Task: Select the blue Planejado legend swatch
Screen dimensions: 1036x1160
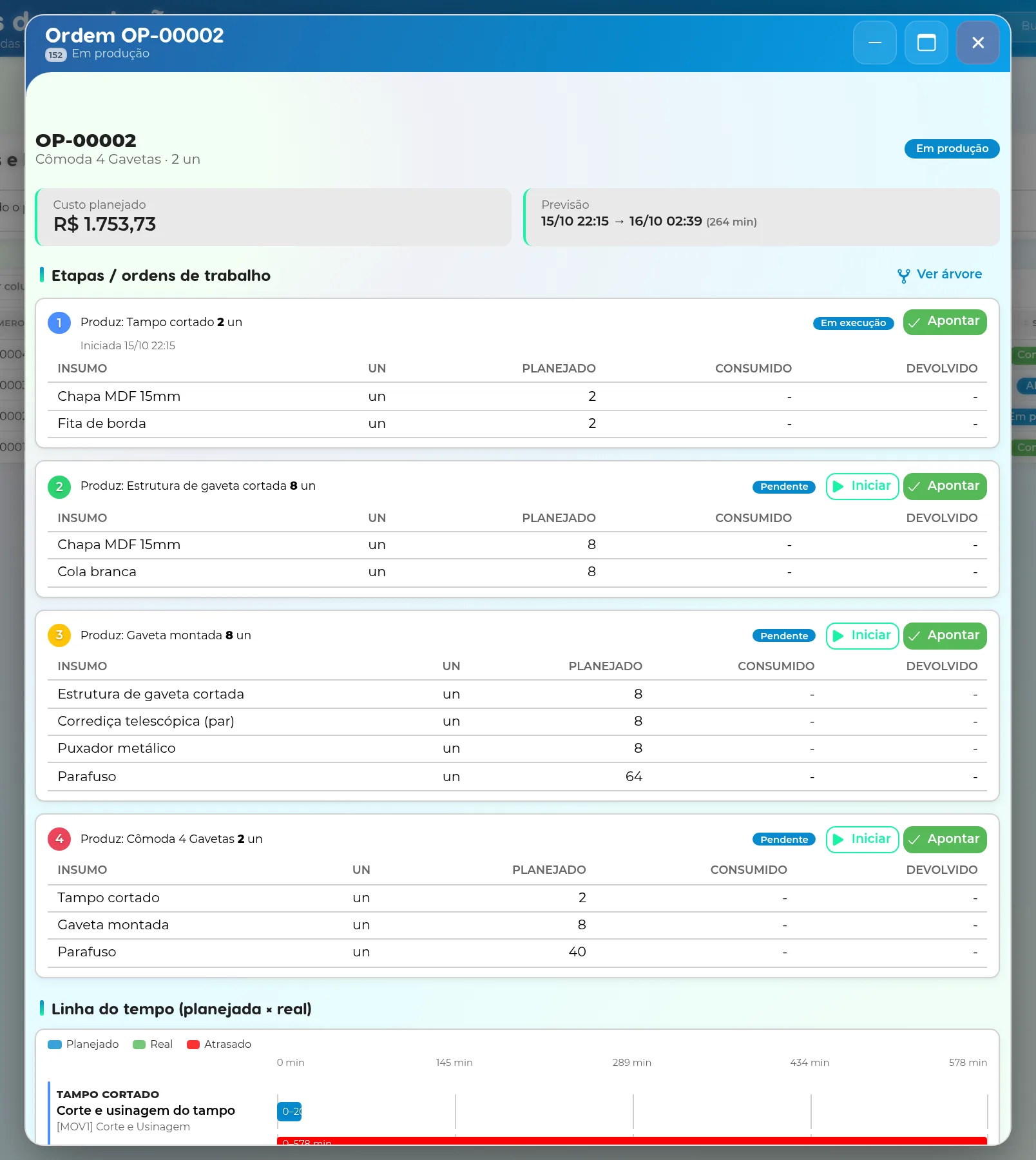Action: click(x=55, y=1045)
